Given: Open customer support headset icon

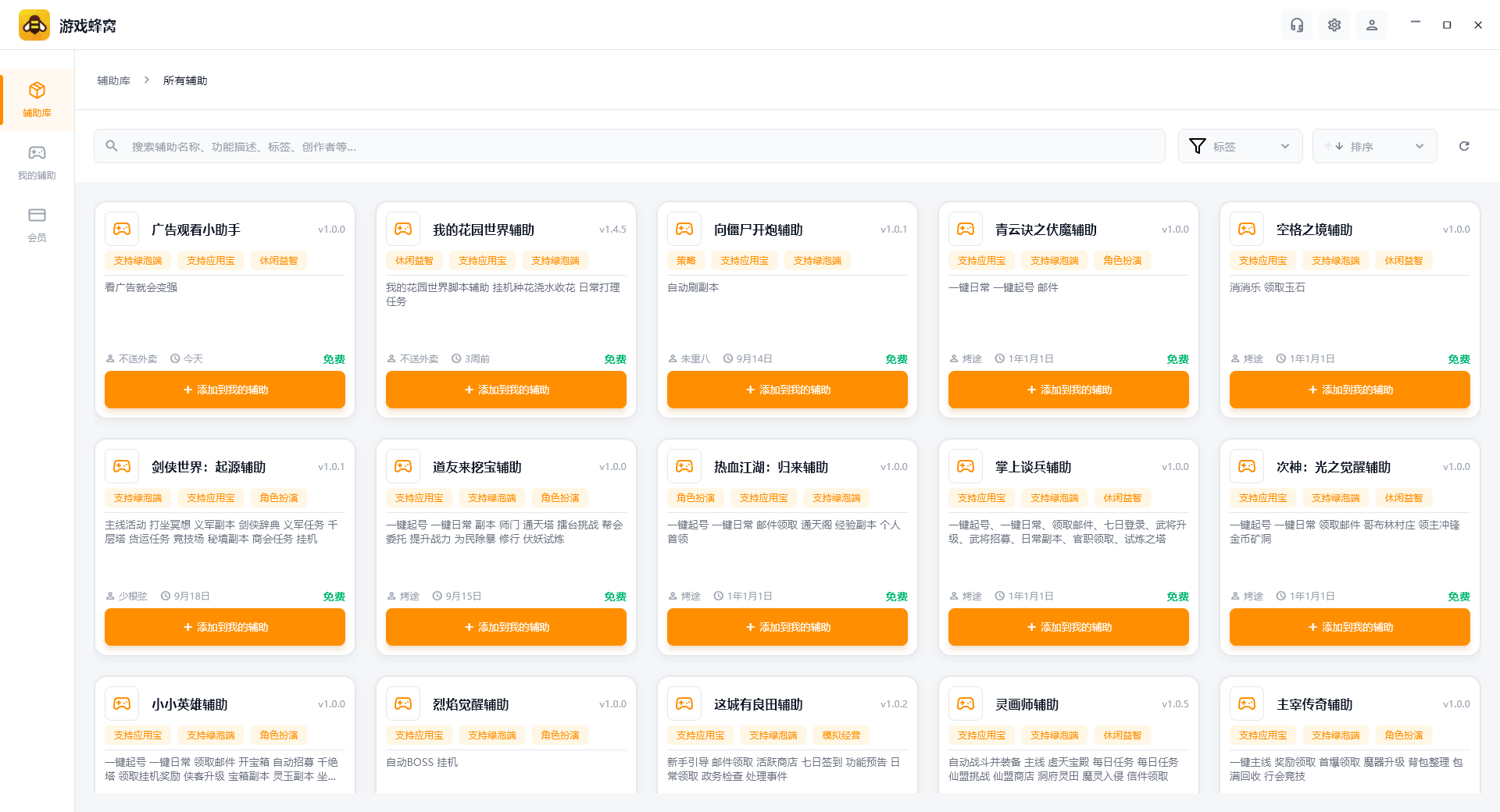Looking at the screenshot, I should (1297, 25).
